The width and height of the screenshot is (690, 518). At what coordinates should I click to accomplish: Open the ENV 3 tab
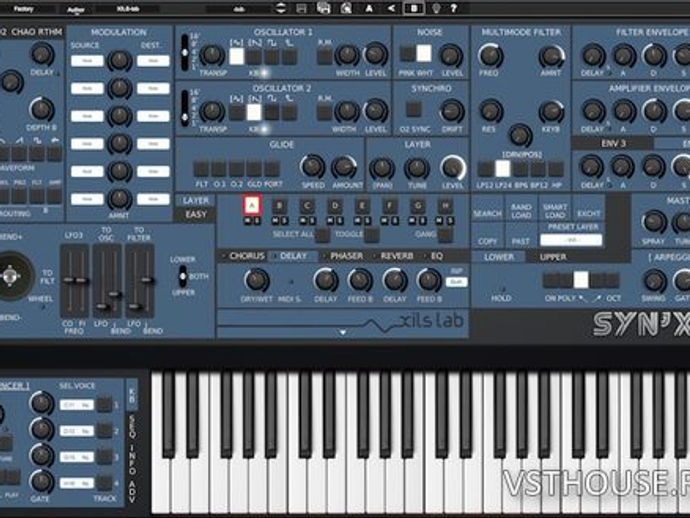point(613,143)
